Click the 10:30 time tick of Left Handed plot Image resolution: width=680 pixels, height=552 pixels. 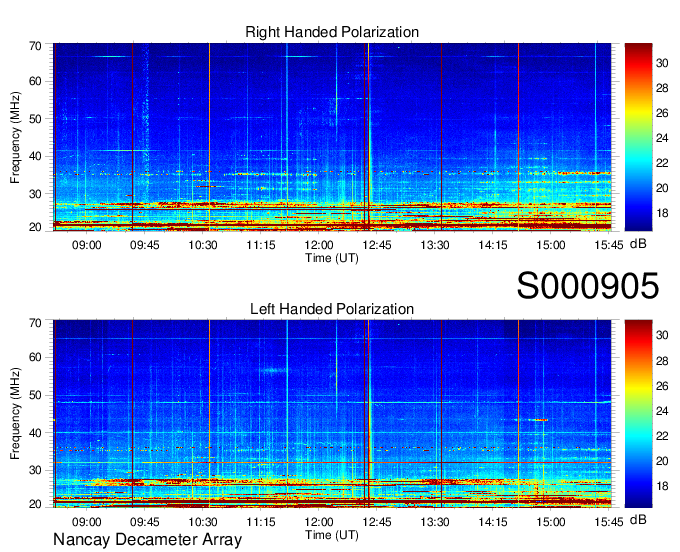point(203,522)
